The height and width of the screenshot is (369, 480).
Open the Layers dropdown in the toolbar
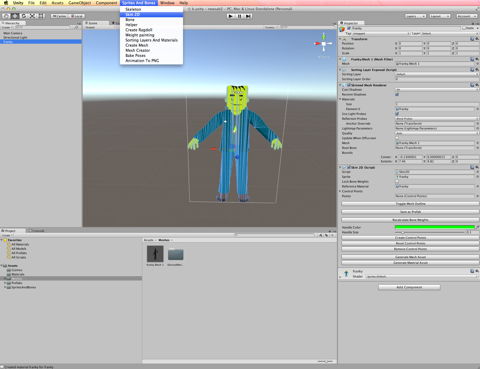coord(415,16)
